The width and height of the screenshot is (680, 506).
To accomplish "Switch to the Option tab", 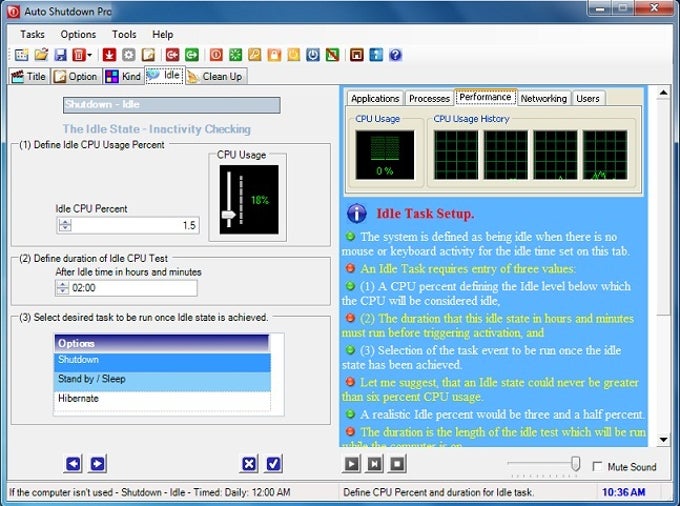I will pos(76,77).
